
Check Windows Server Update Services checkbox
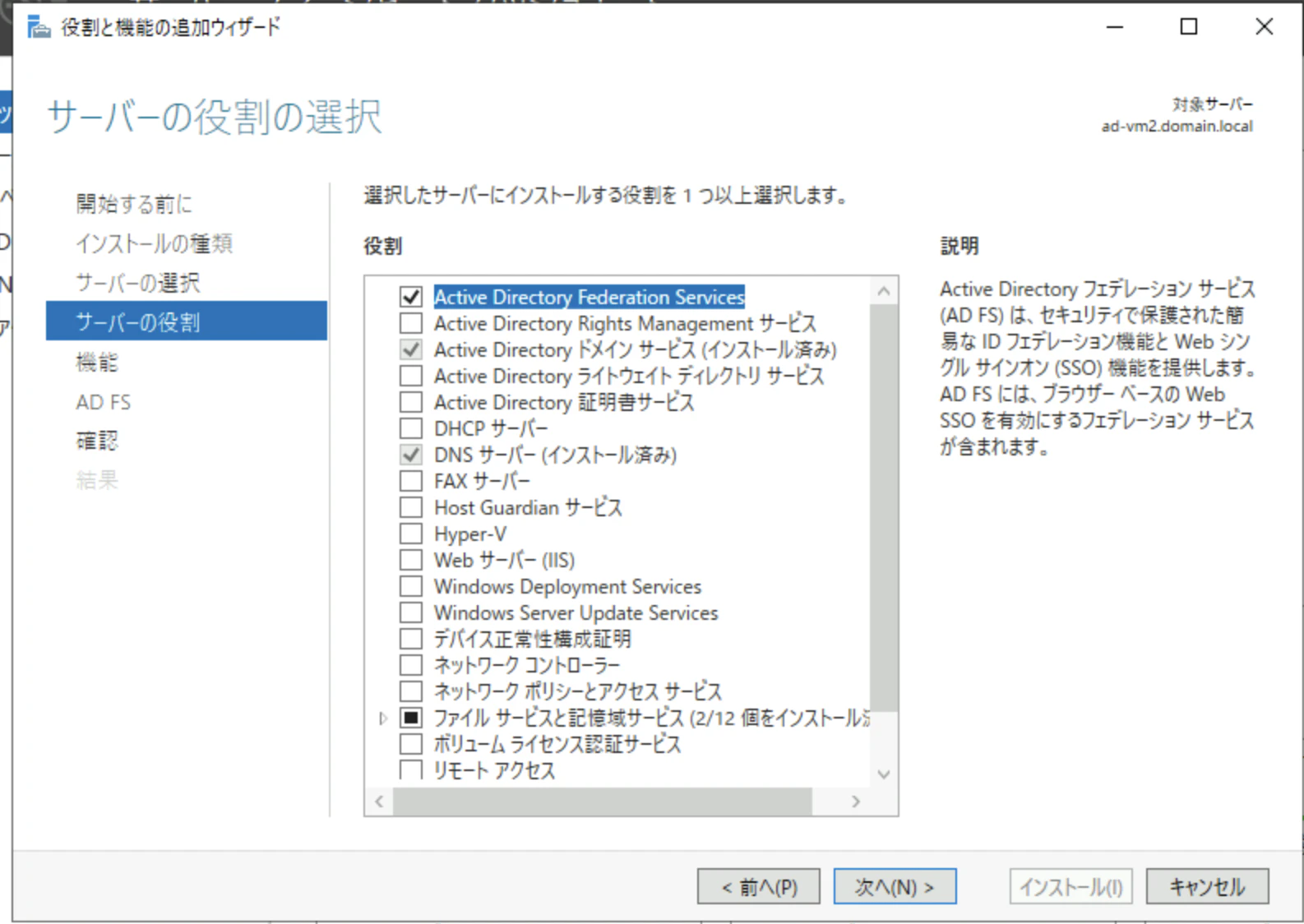[x=411, y=612]
